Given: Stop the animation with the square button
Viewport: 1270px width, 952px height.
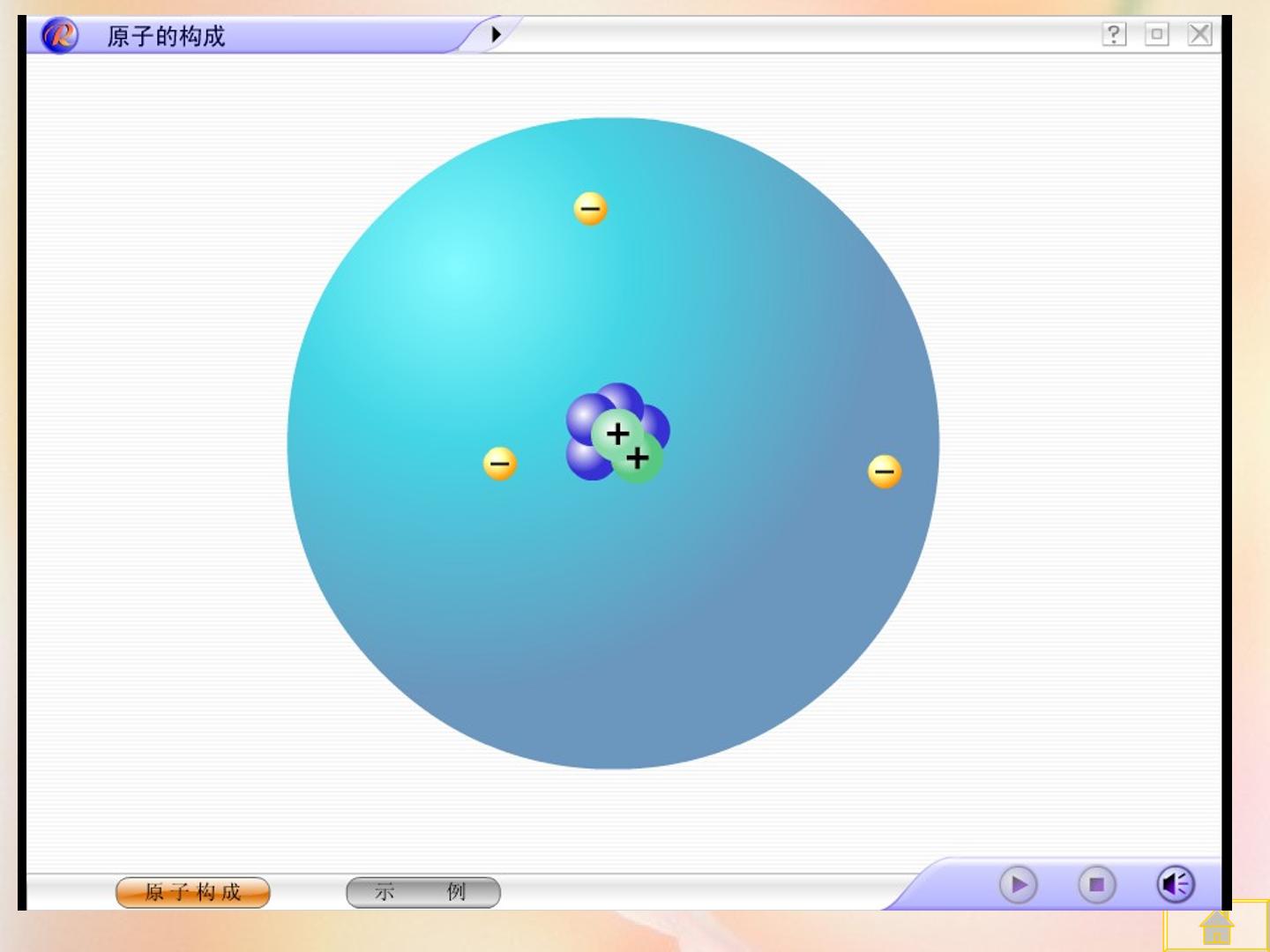Looking at the screenshot, I should [x=1097, y=884].
